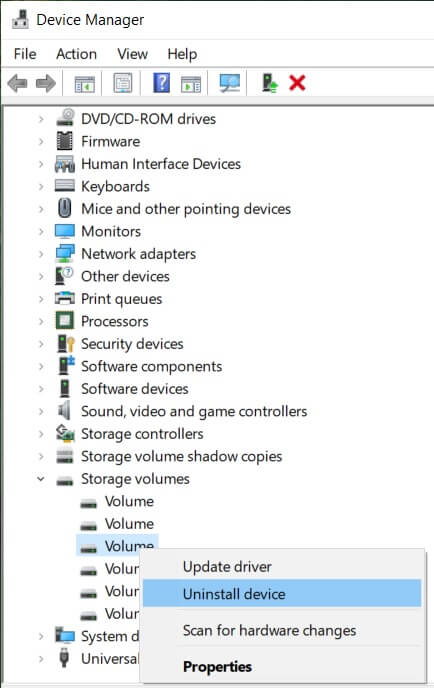Image resolution: width=434 pixels, height=688 pixels.
Task: Click the Forward arrow toolbar icon
Action: point(46,83)
